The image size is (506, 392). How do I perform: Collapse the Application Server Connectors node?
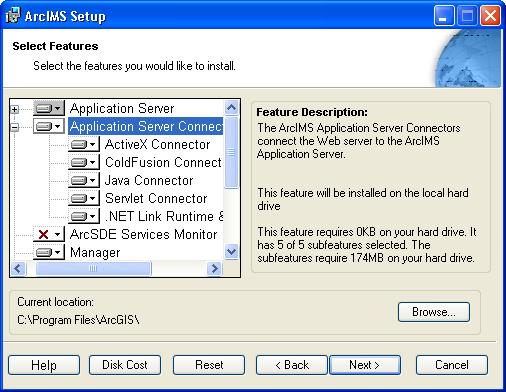coord(14,127)
